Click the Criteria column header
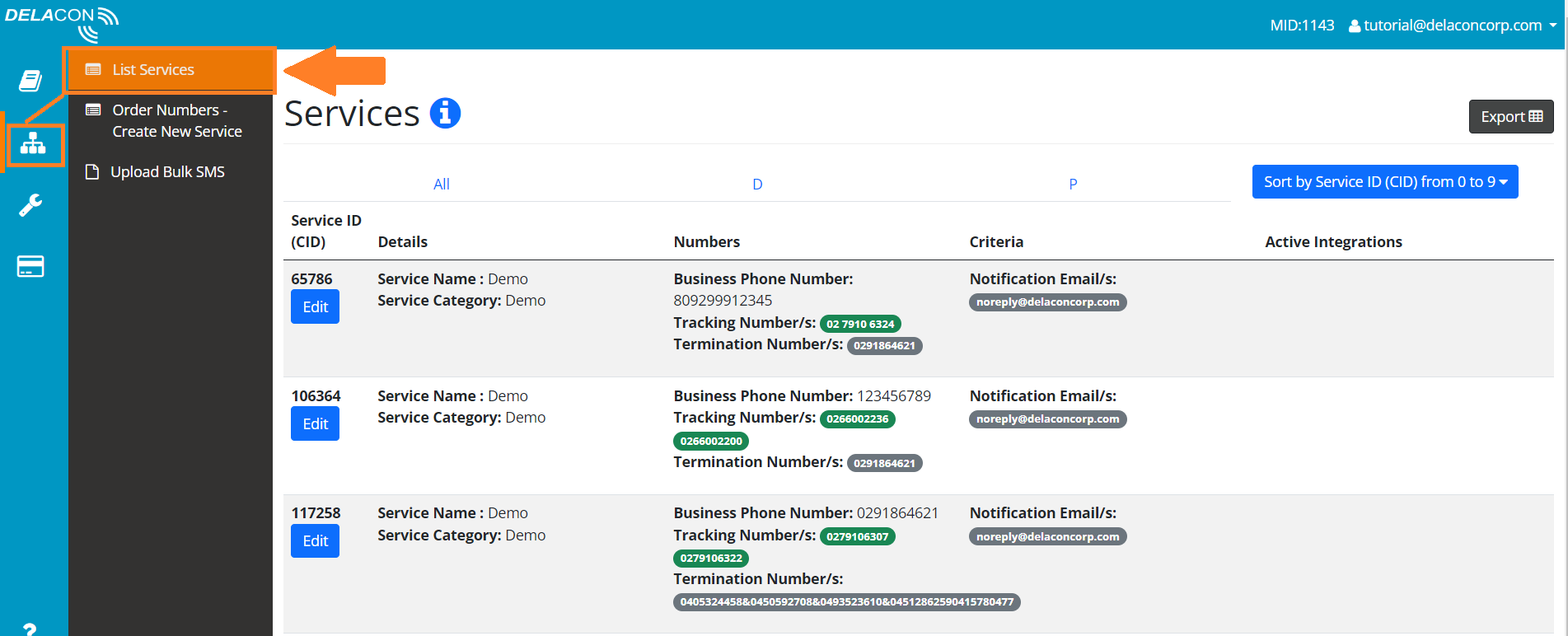The width and height of the screenshot is (1568, 636). tap(996, 241)
